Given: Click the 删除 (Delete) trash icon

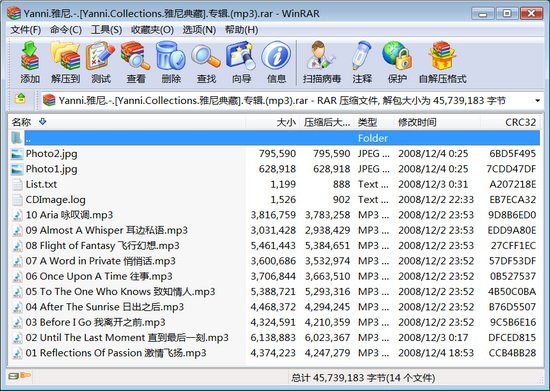Looking at the screenshot, I should pos(171,56).
